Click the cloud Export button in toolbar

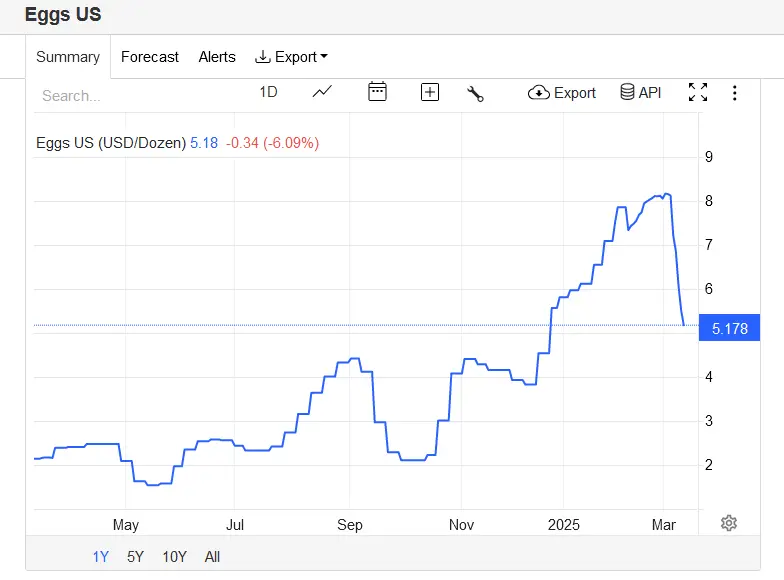click(x=562, y=93)
